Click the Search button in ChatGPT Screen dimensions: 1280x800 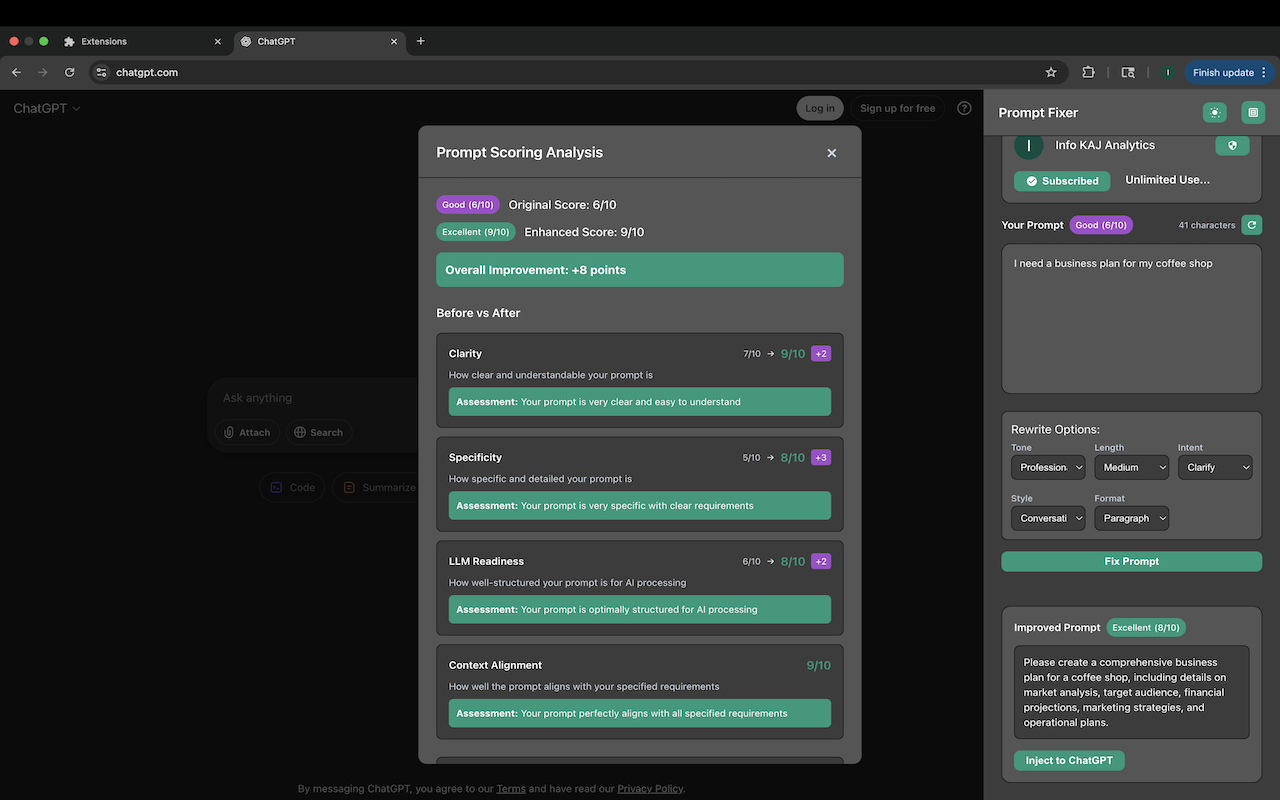tap(318, 432)
